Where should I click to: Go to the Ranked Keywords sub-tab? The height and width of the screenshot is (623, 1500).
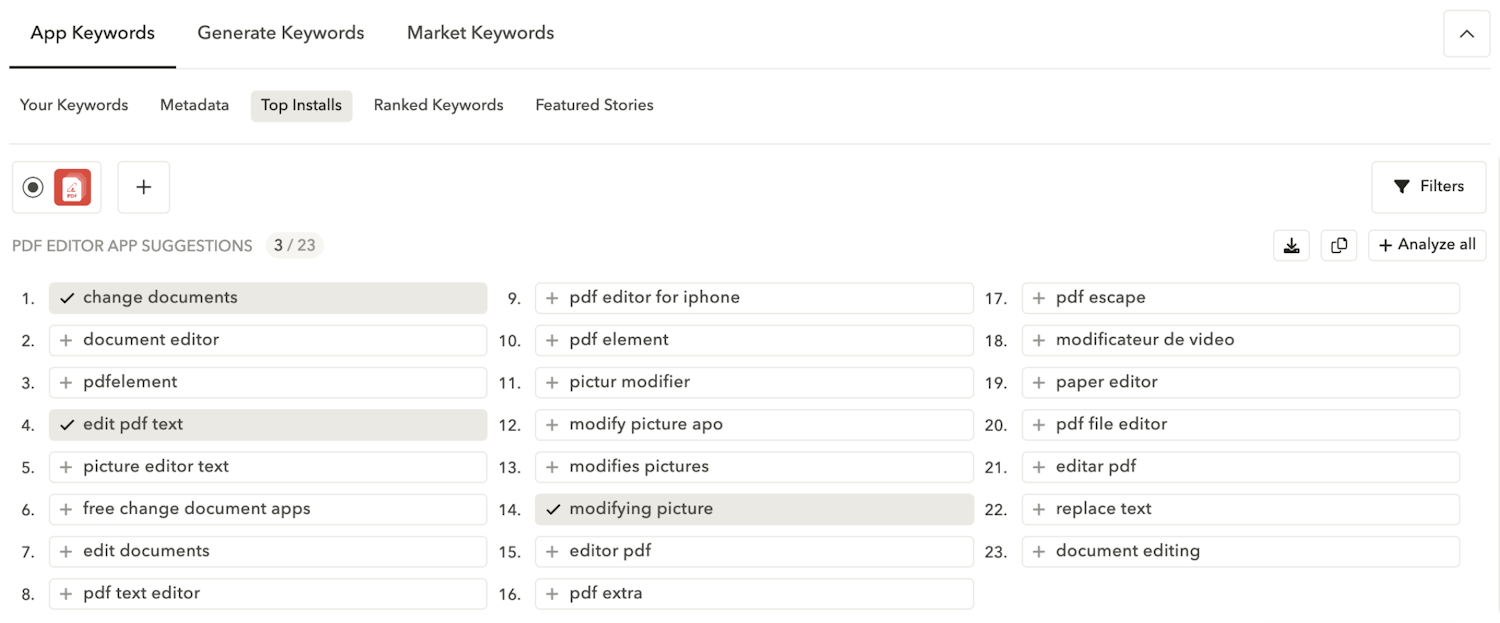[438, 105]
